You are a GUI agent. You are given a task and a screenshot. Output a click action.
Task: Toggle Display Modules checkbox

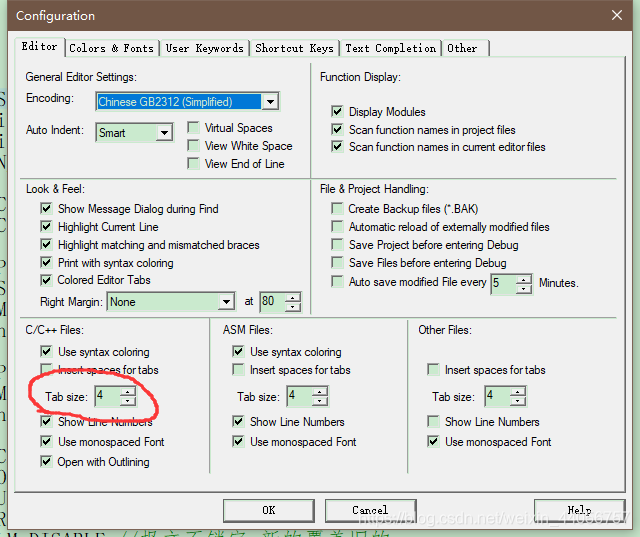[x=337, y=111]
